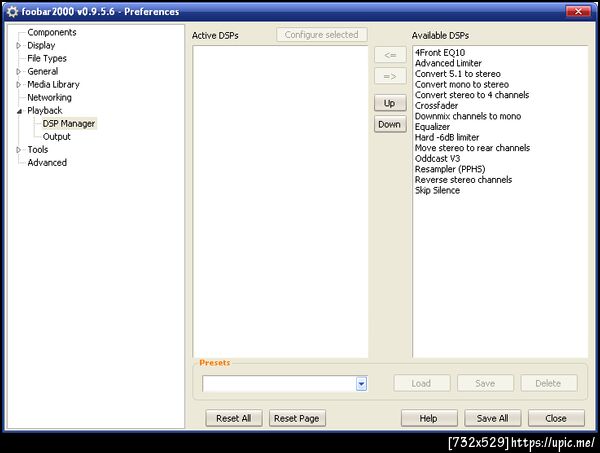Select Resampler (PPHS) in Available DSPs
Screen dimensions: 600x453
(x=450, y=169)
